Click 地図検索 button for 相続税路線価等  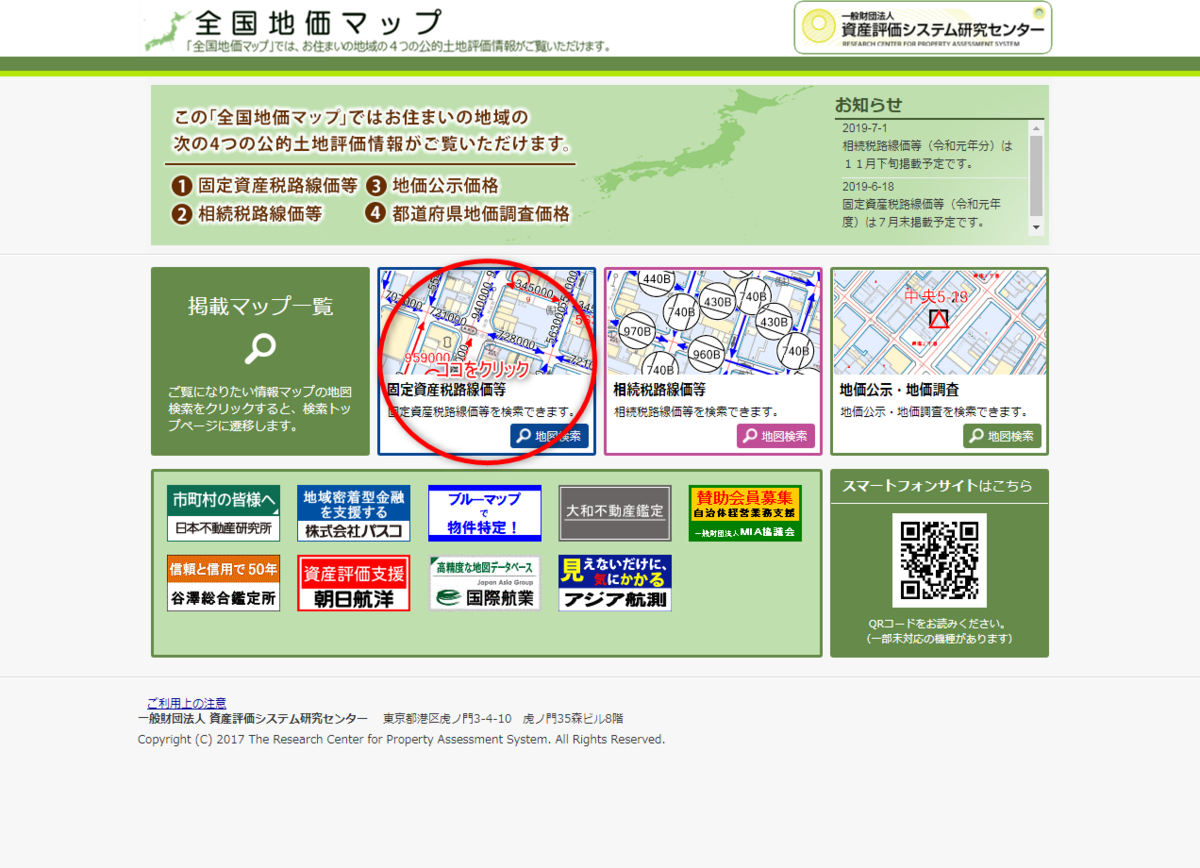coord(776,436)
